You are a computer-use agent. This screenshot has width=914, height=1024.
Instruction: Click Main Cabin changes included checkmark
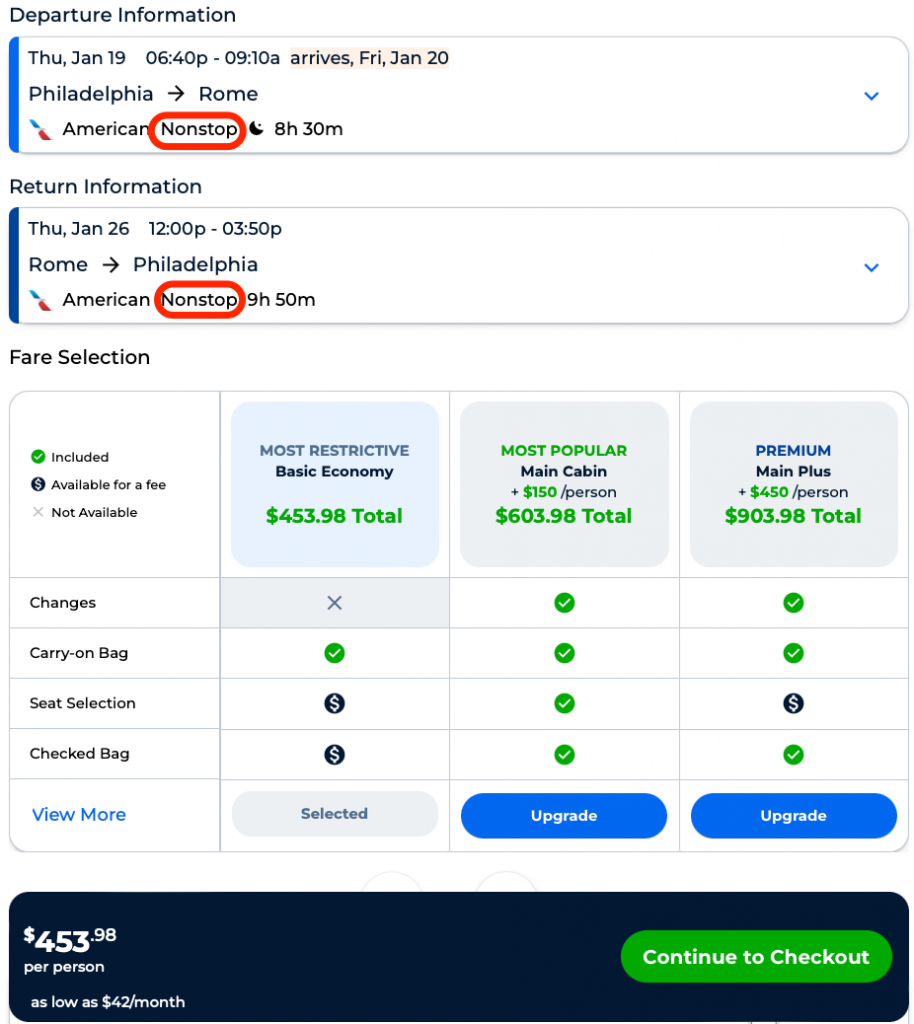coord(564,603)
